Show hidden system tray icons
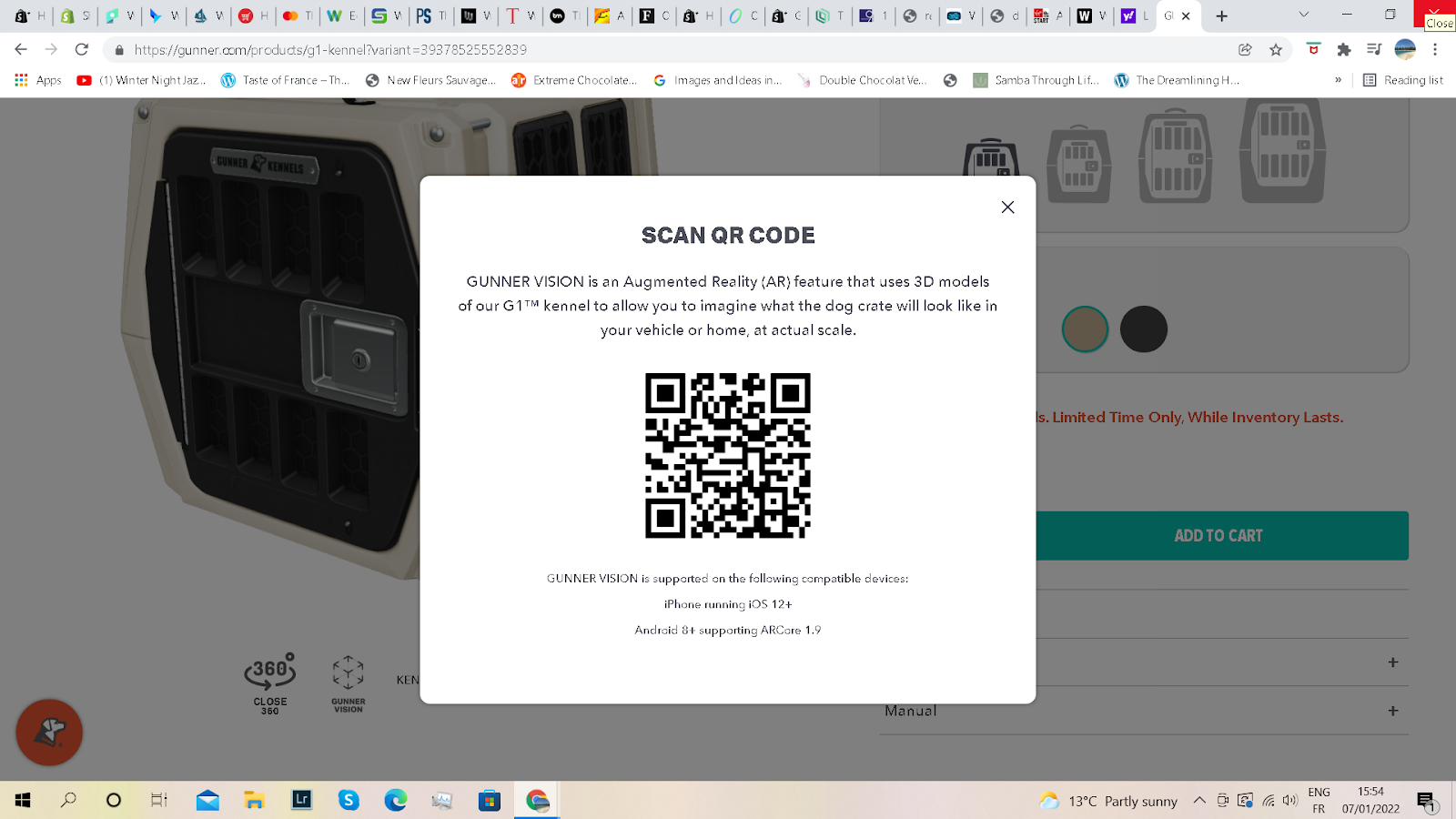This screenshot has width=1456, height=819. point(1199,801)
